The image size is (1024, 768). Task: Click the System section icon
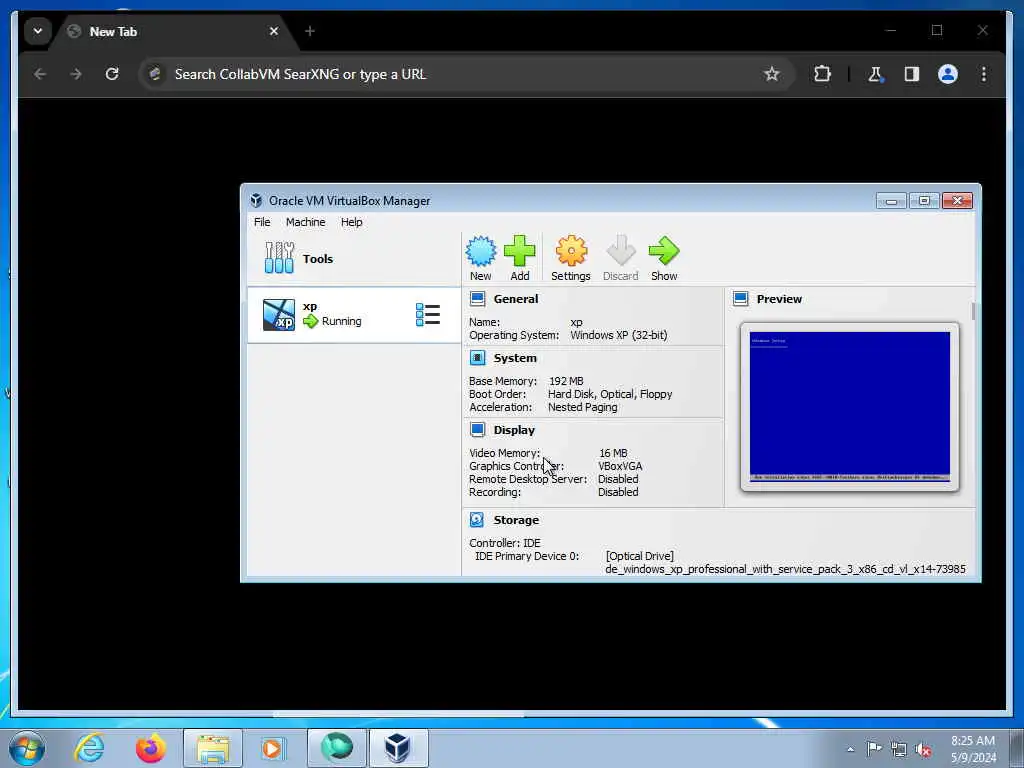[477, 358]
